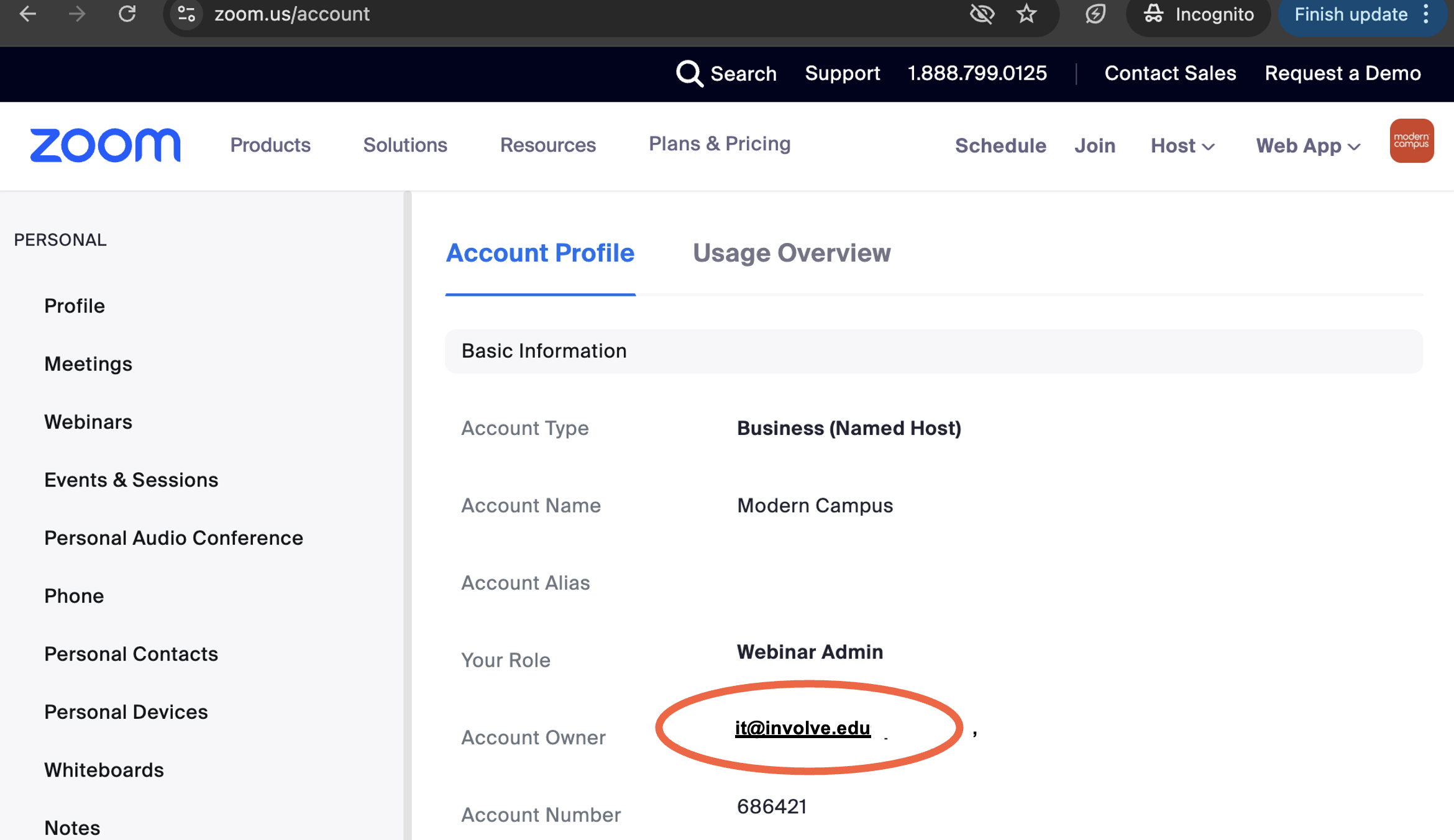This screenshot has width=1454, height=840.
Task: Switch to the Account Profile tab
Action: 540,253
